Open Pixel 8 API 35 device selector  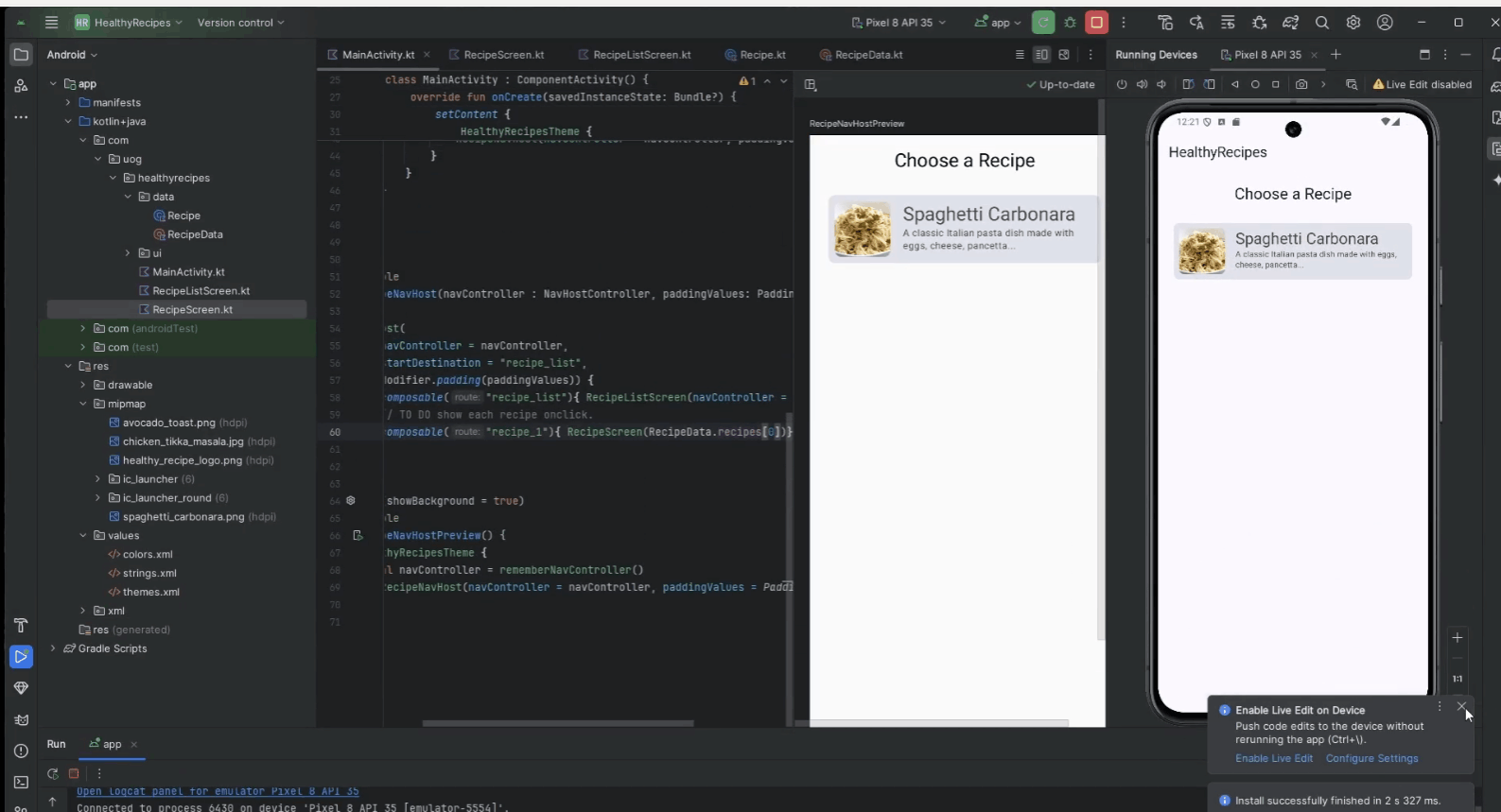coord(899,23)
